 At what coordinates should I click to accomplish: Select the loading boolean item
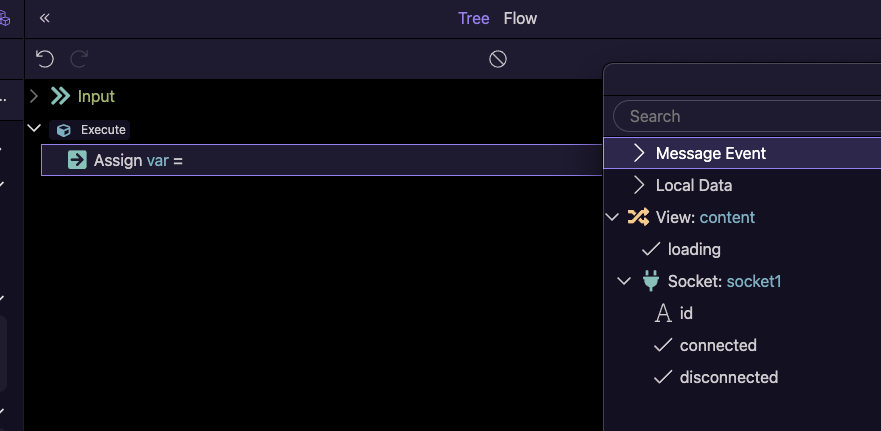pyautogui.click(x=694, y=249)
